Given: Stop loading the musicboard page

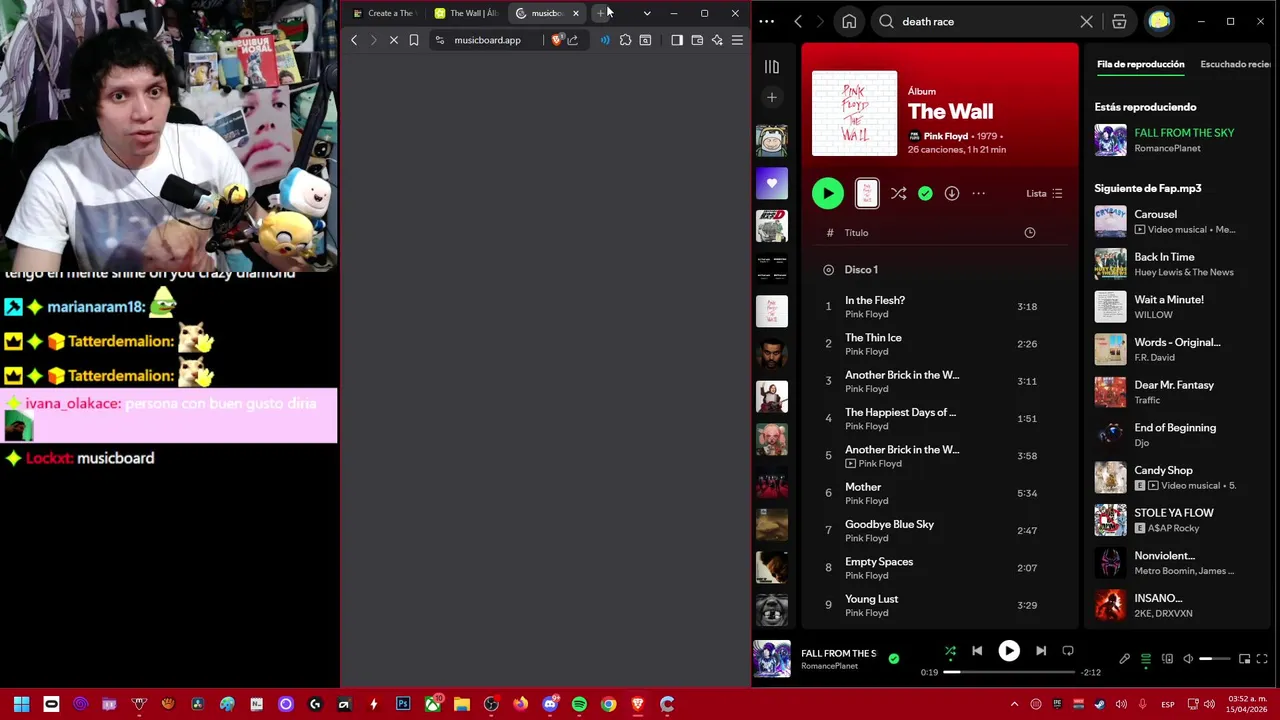Looking at the screenshot, I should (393, 40).
